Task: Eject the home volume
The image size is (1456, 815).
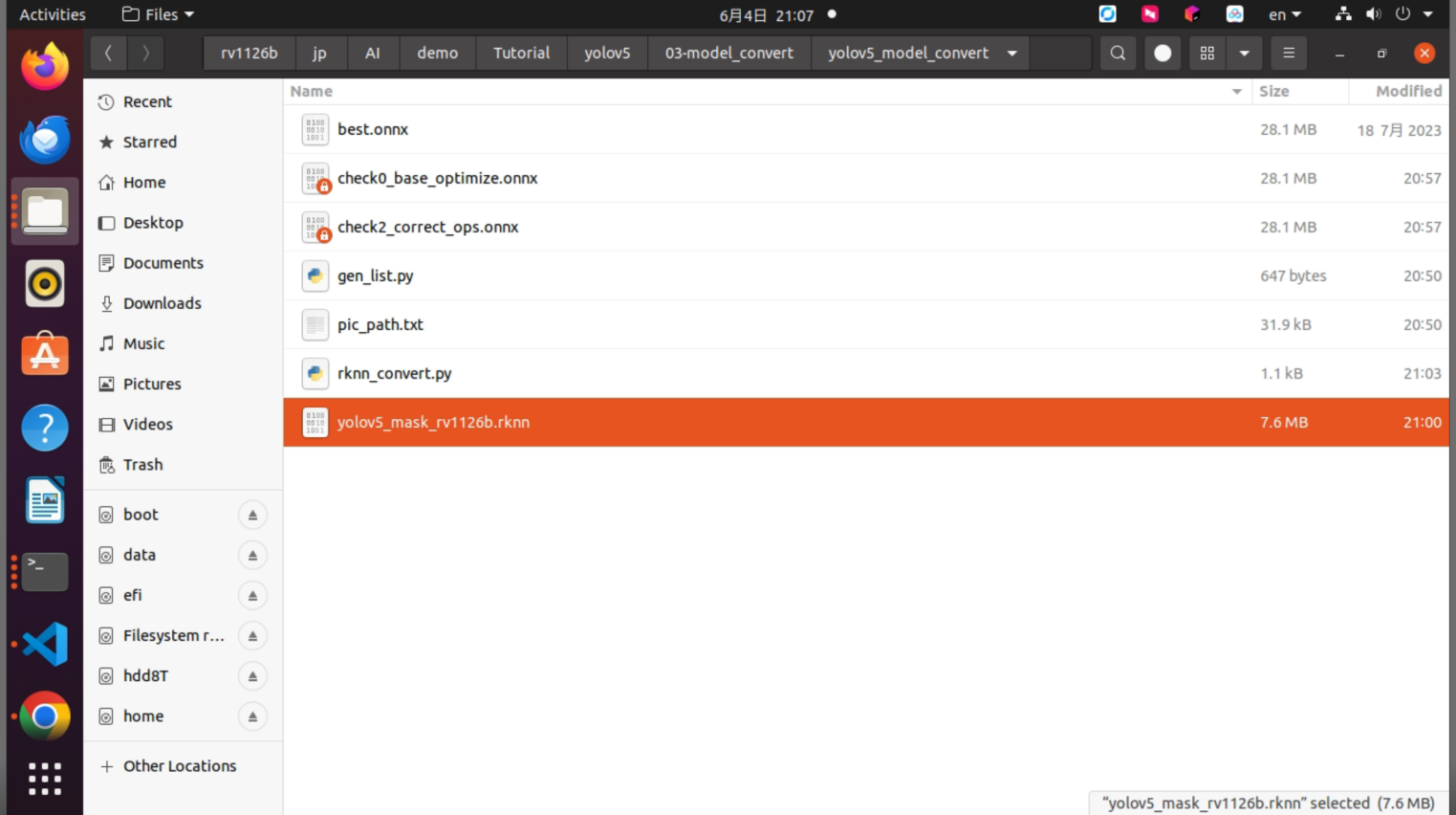Action: point(252,716)
